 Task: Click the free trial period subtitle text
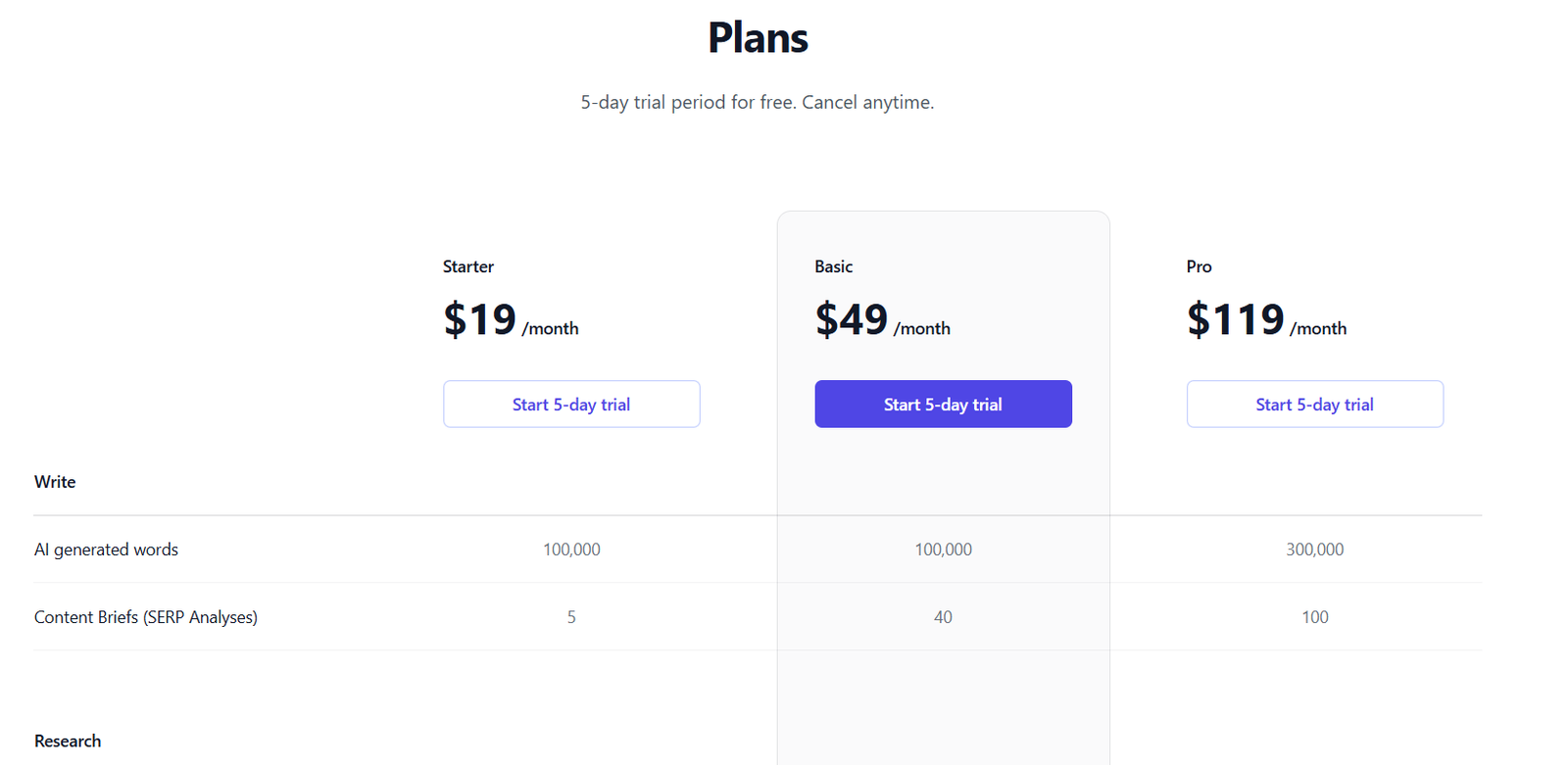click(757, 102)
